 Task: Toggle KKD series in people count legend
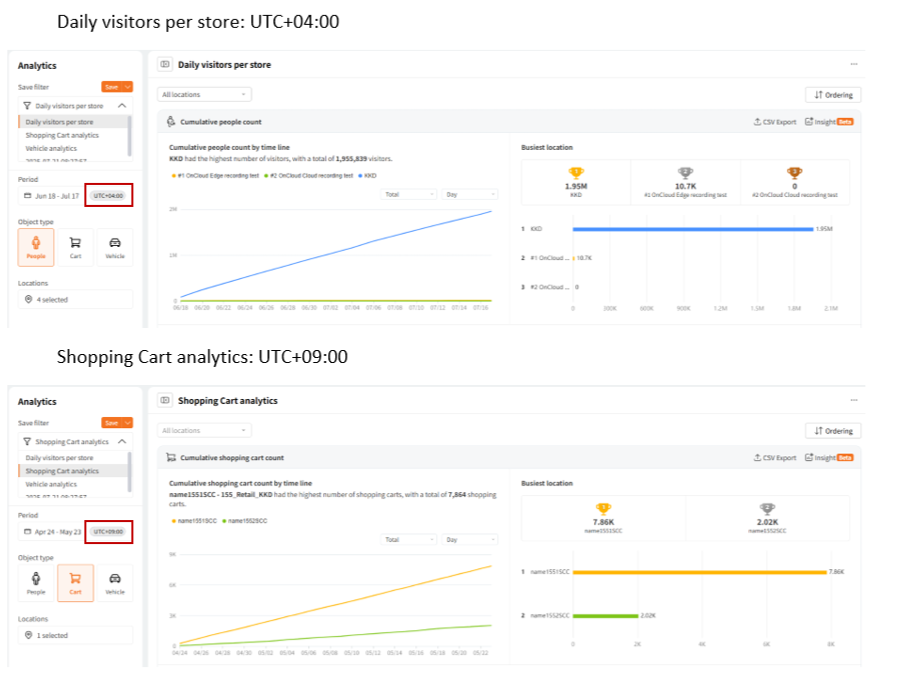point(367,175)
